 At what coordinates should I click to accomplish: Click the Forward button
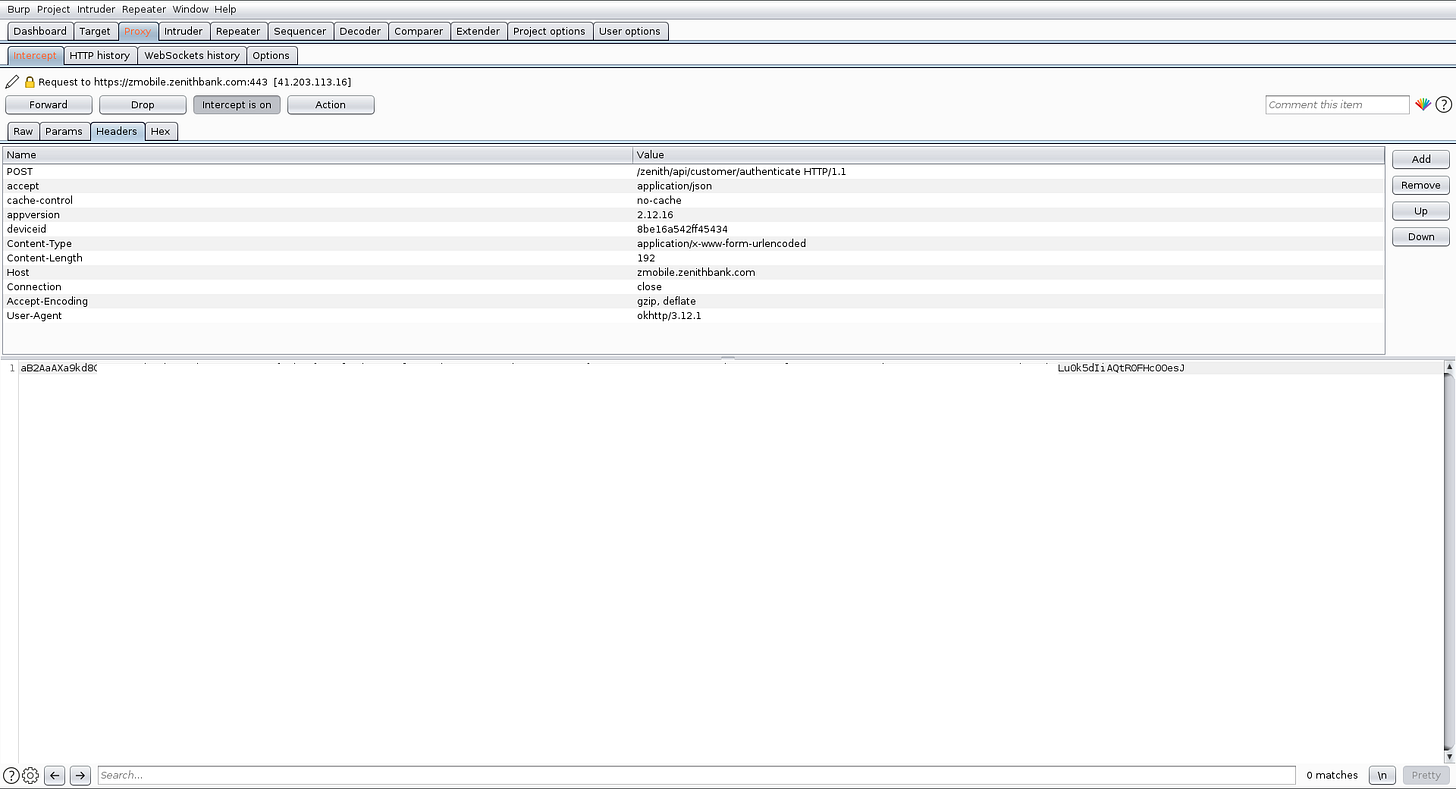tap(49, 105)
